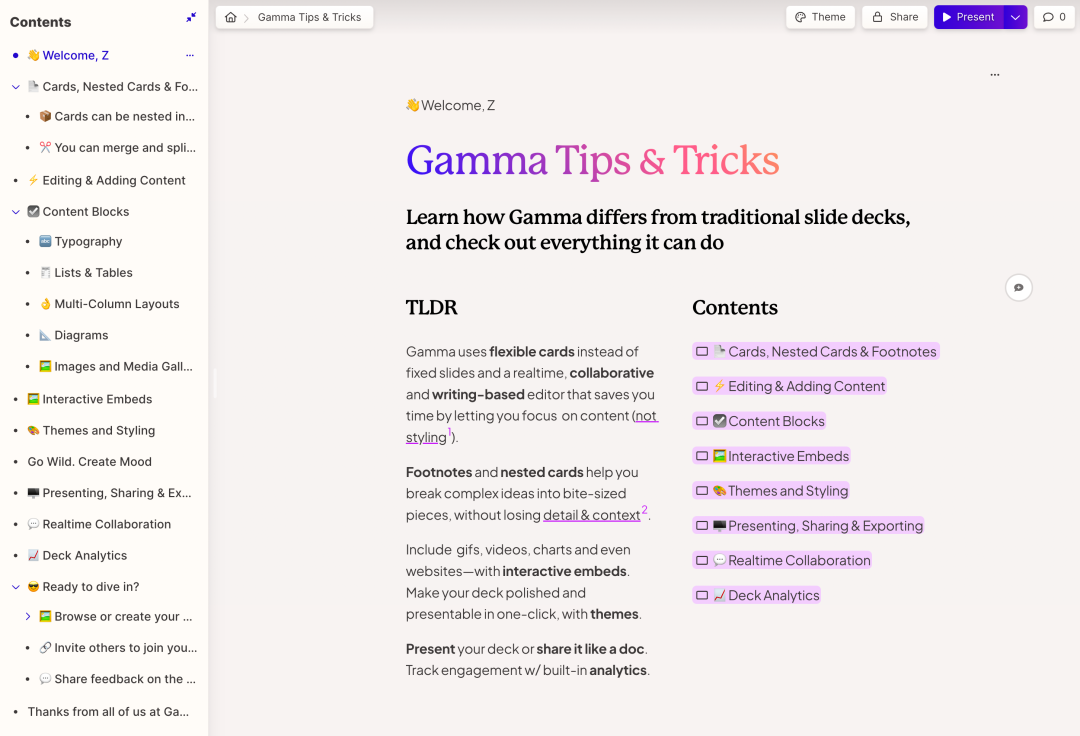Go to Themes and Styling in sidebar
Viewport: 1080px width, 736px height.
point(91,430)
